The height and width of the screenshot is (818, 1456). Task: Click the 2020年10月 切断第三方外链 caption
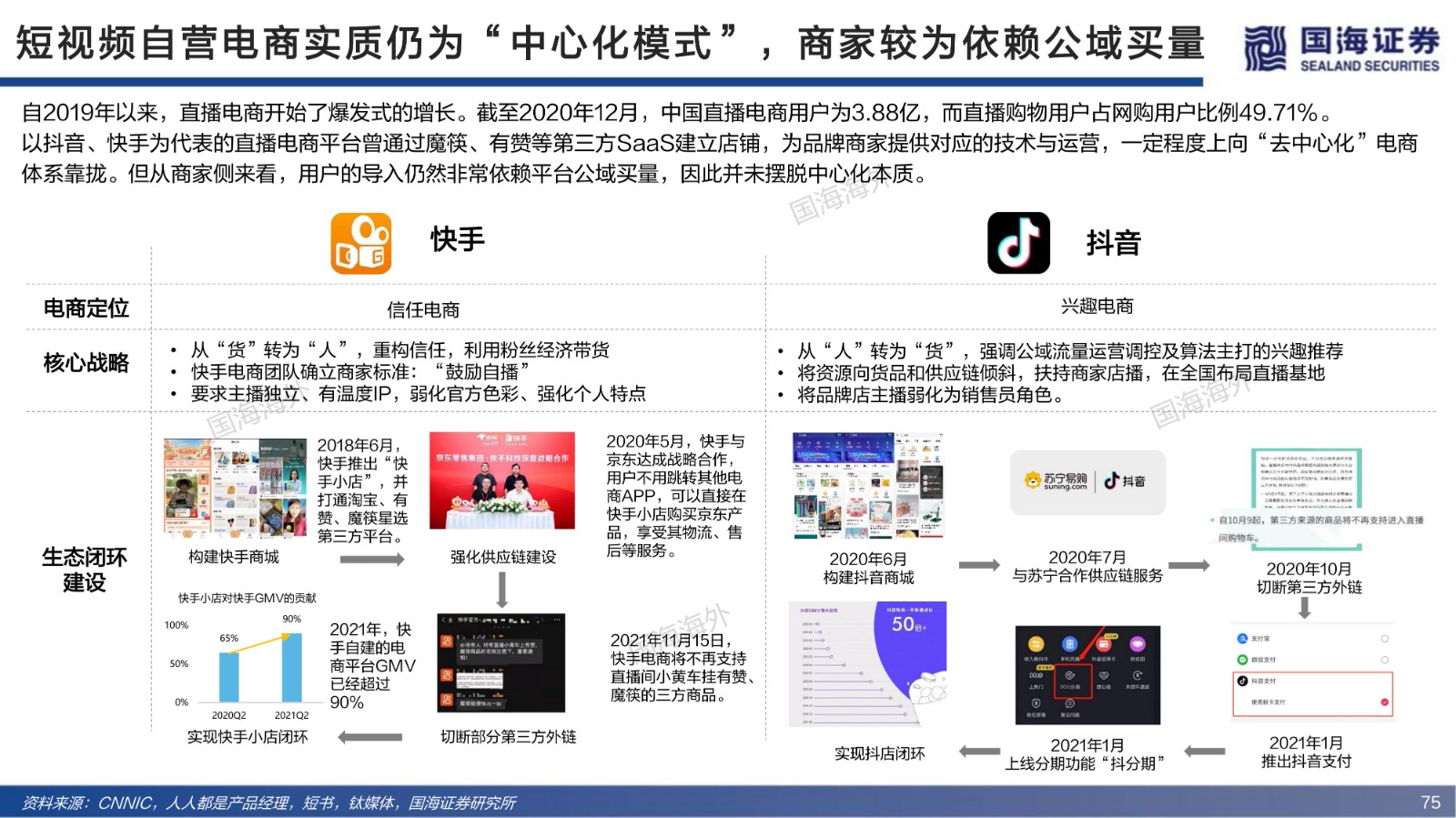coord(1309,578)
